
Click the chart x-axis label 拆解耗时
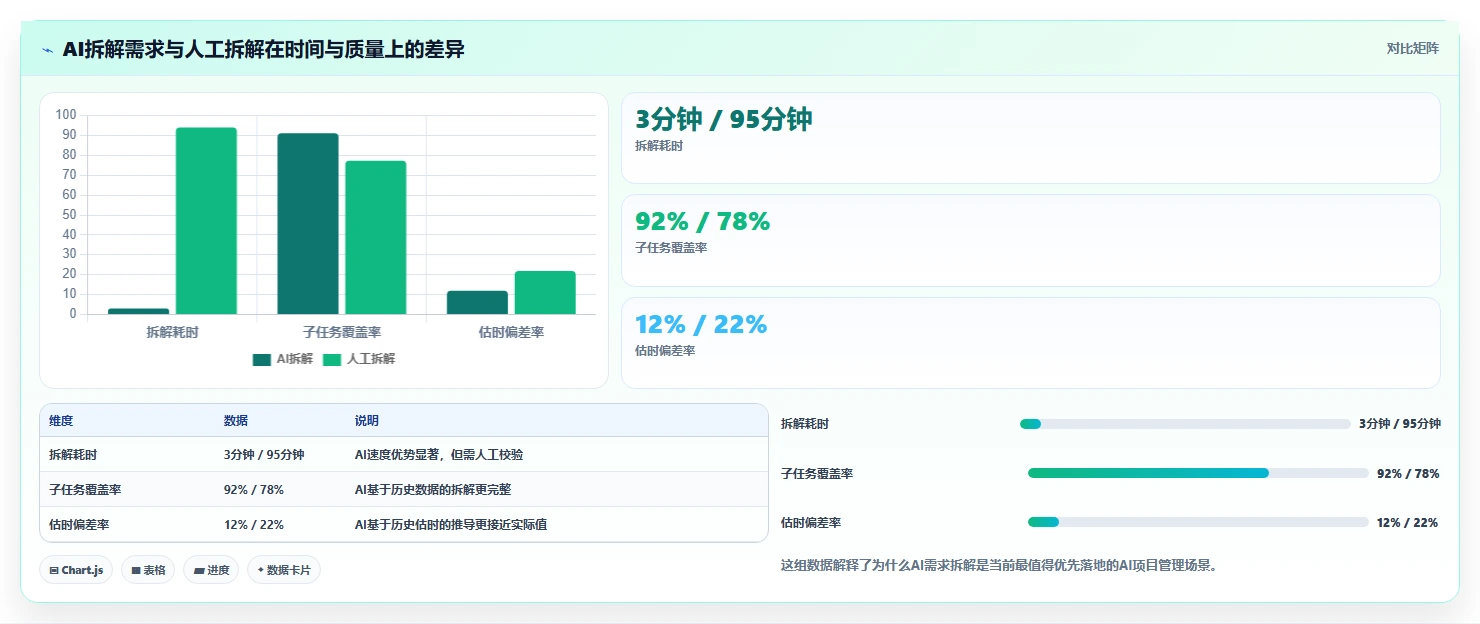coord(172,332)
